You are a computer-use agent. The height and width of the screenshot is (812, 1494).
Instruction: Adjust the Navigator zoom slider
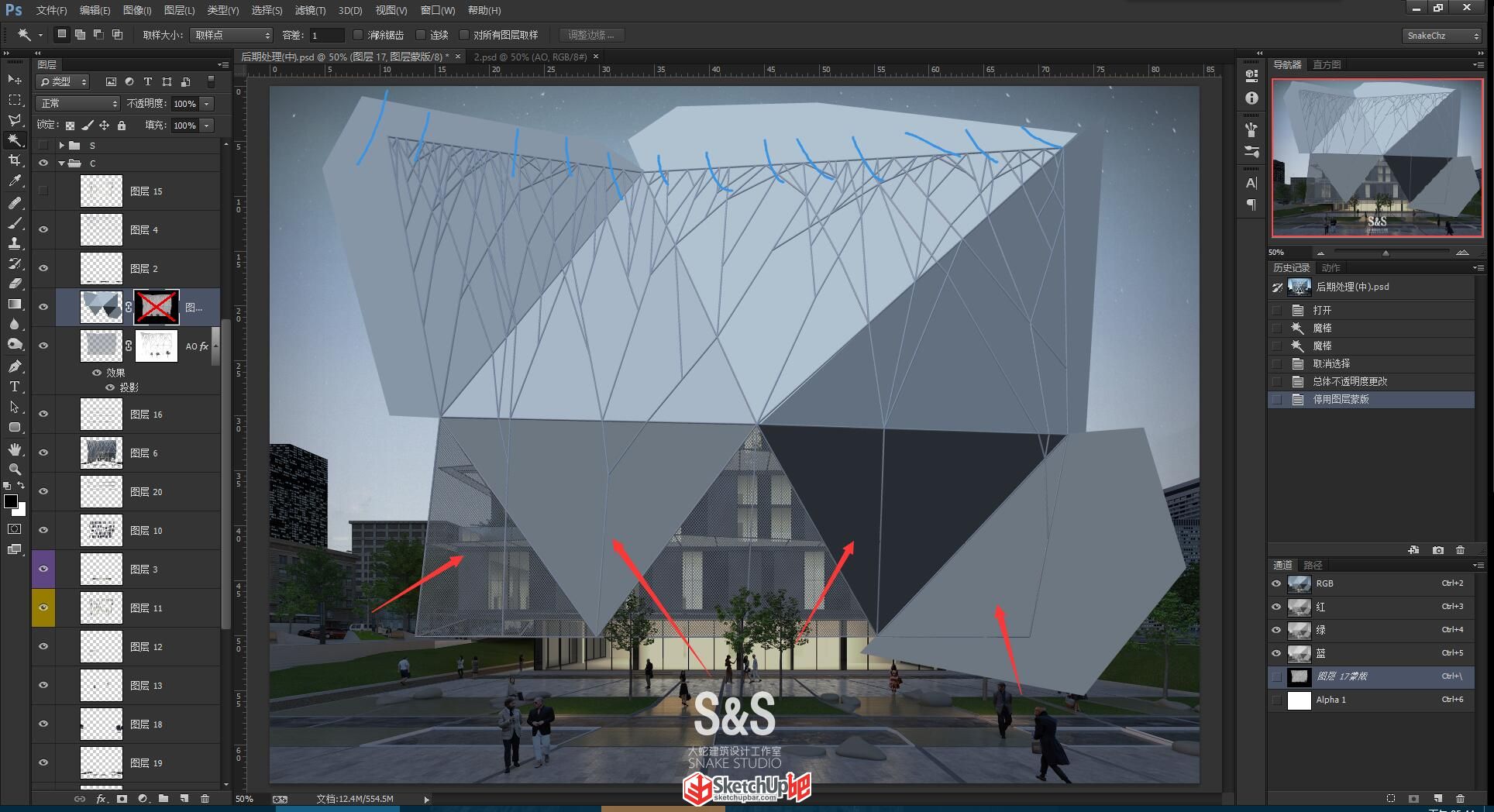pos(1386,253)
